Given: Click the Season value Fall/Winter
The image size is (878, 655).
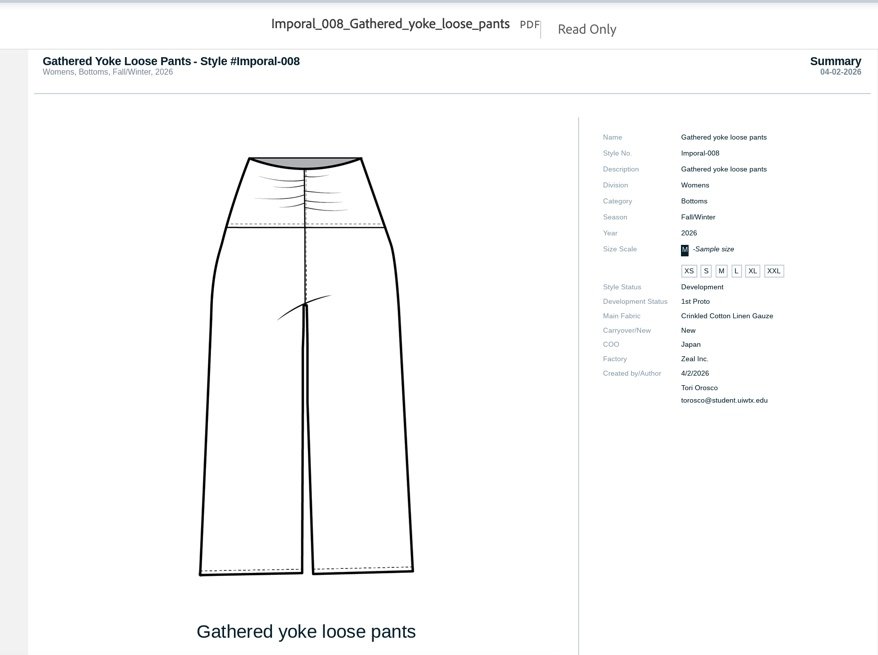Looking at the screenshot, I should coord(698,217).
